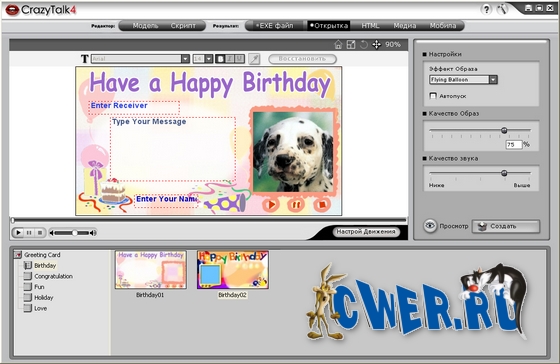Toggle the Автопуск checkbox
560x364 pixels.
pos(433,96)
